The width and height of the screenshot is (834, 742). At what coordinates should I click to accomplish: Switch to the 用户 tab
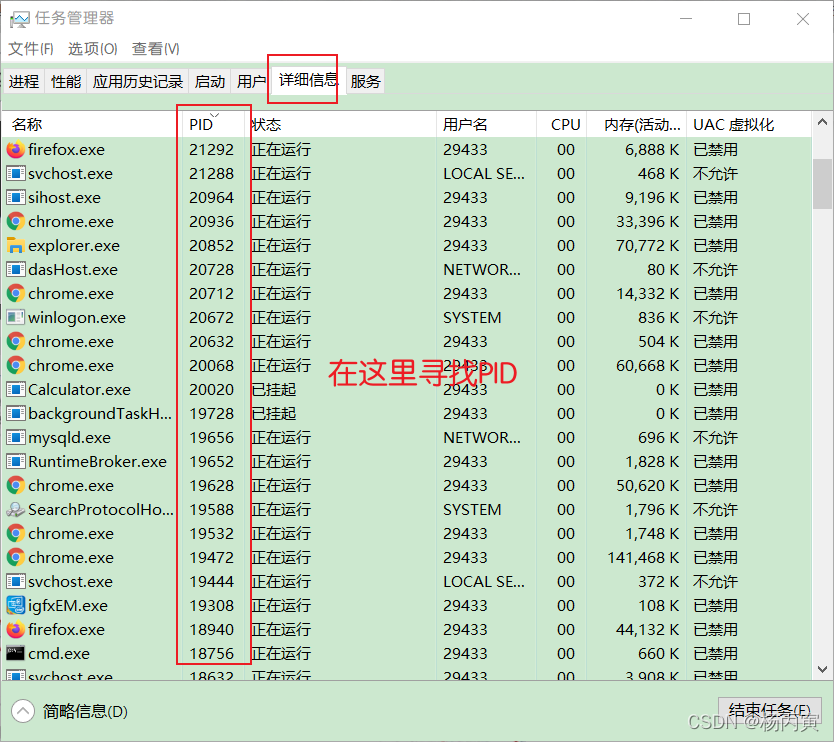(x=251, y=81)
